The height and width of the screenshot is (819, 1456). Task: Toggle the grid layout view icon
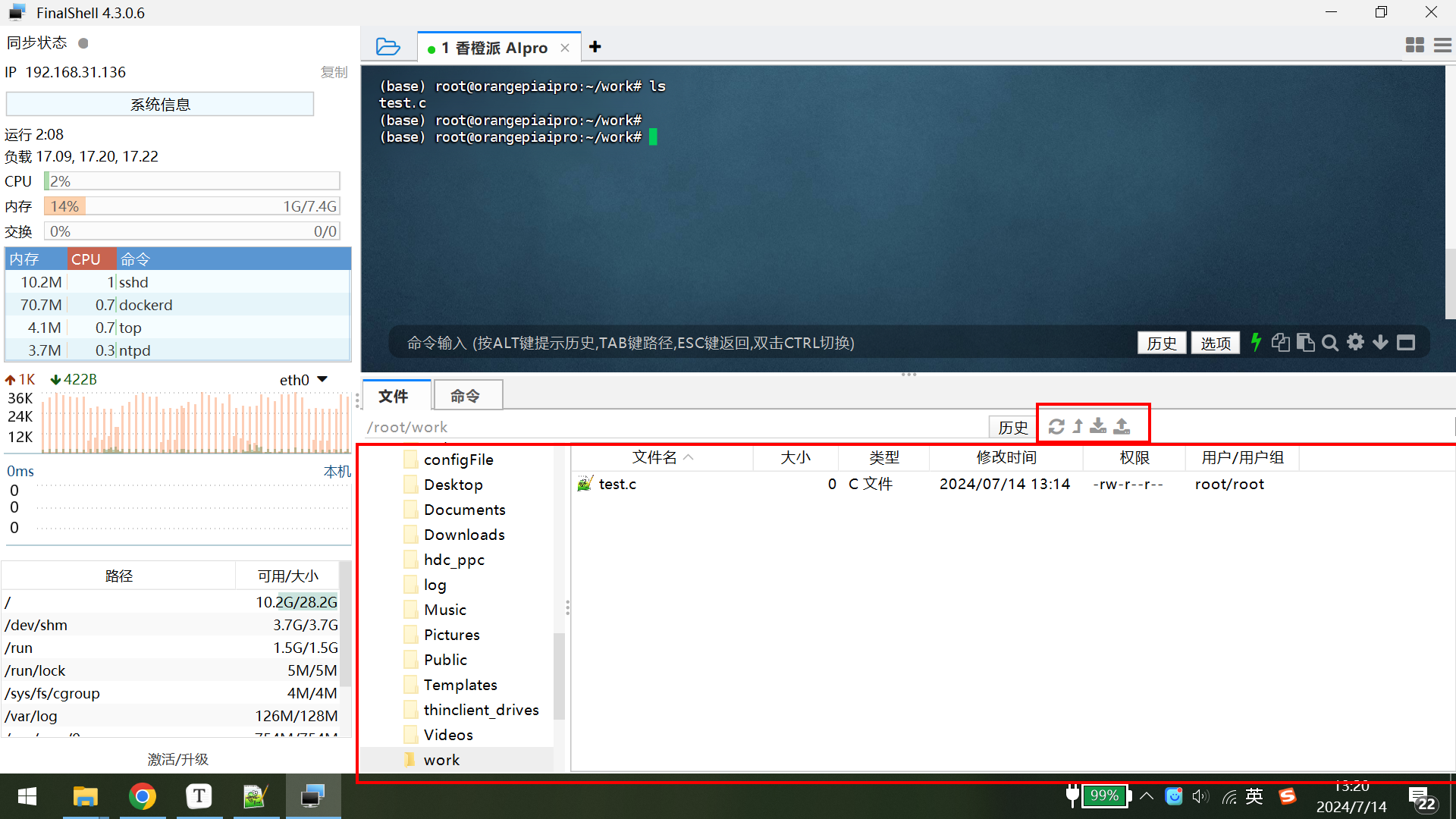pyautogui.click(x=1414, y=45)
